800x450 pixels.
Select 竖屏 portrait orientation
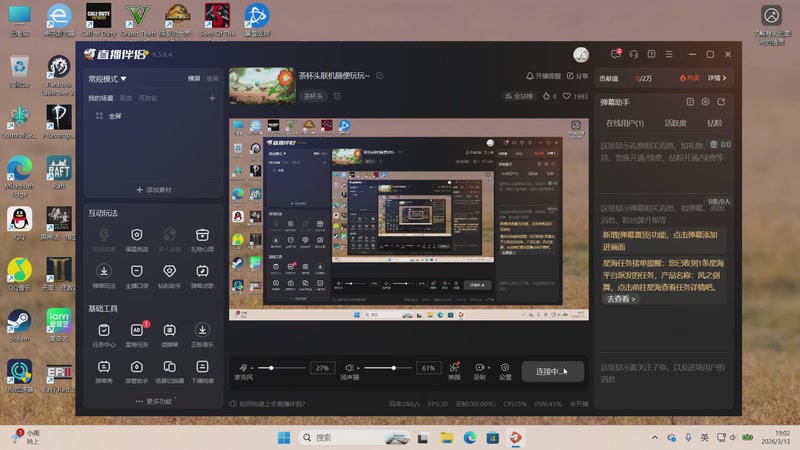212,79
